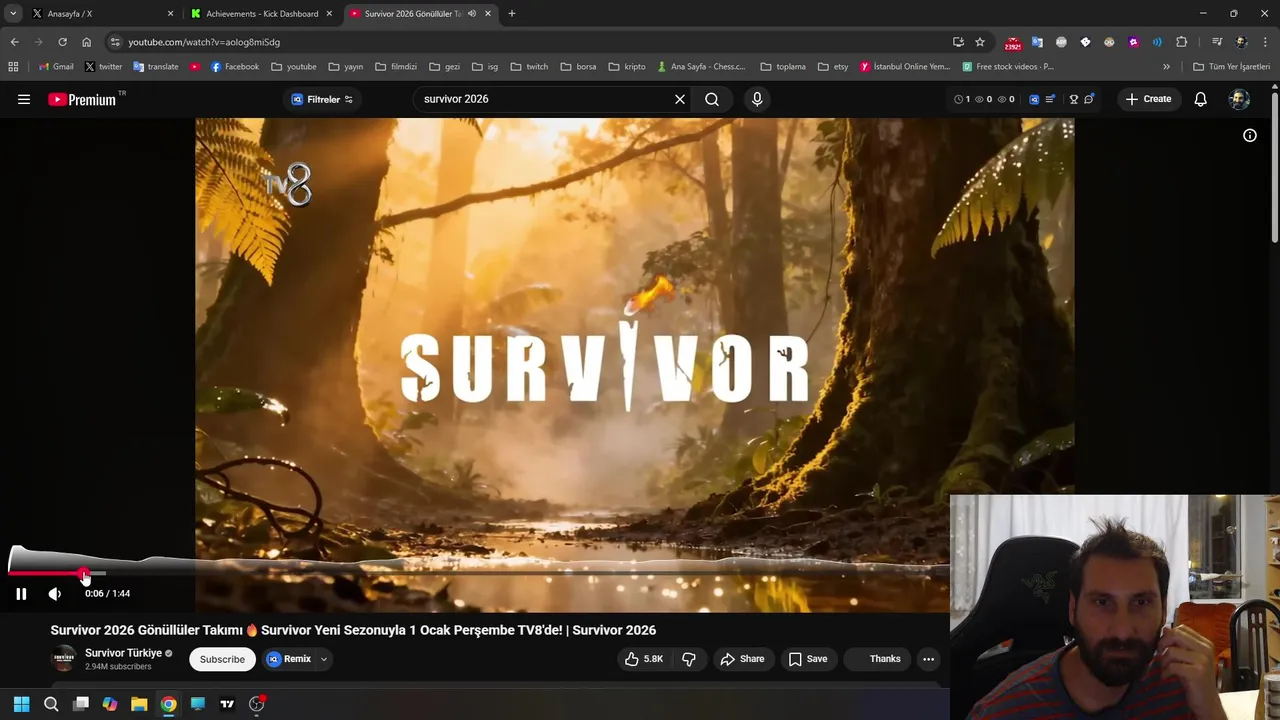Open the Facebook bookmark

(x=235, y=67)
